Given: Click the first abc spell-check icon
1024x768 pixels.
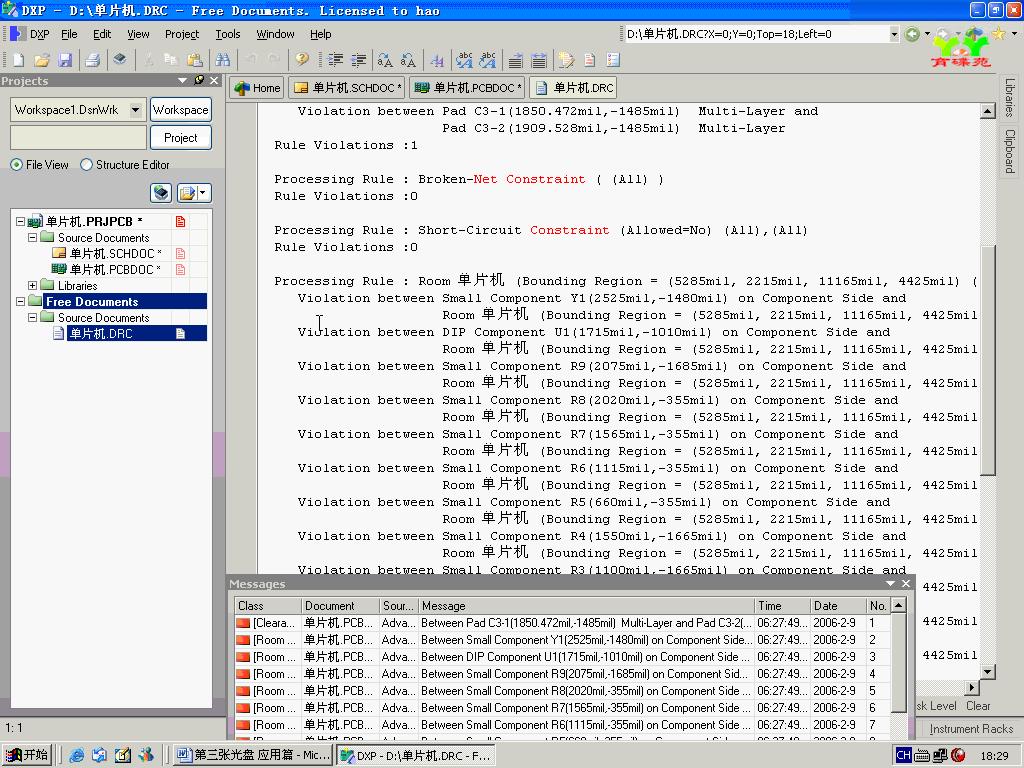Looking at the screenshot, I should [465, 60].
